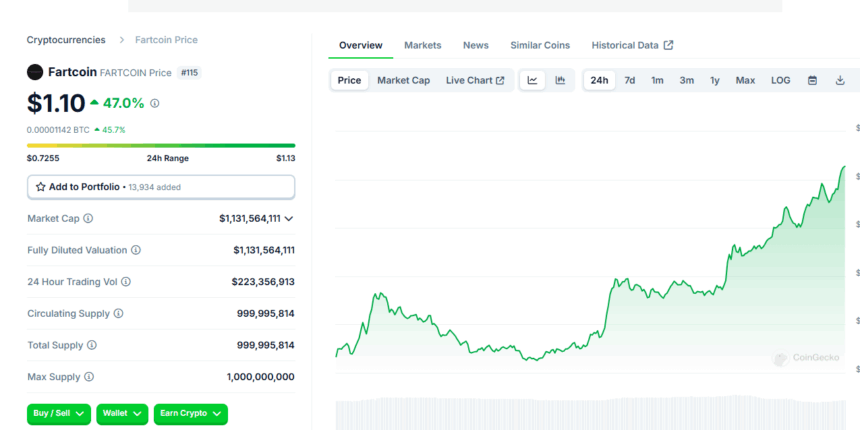Click the 0.00001142 BTC price text
Viewport: 860px width, 430px height.
58,130
